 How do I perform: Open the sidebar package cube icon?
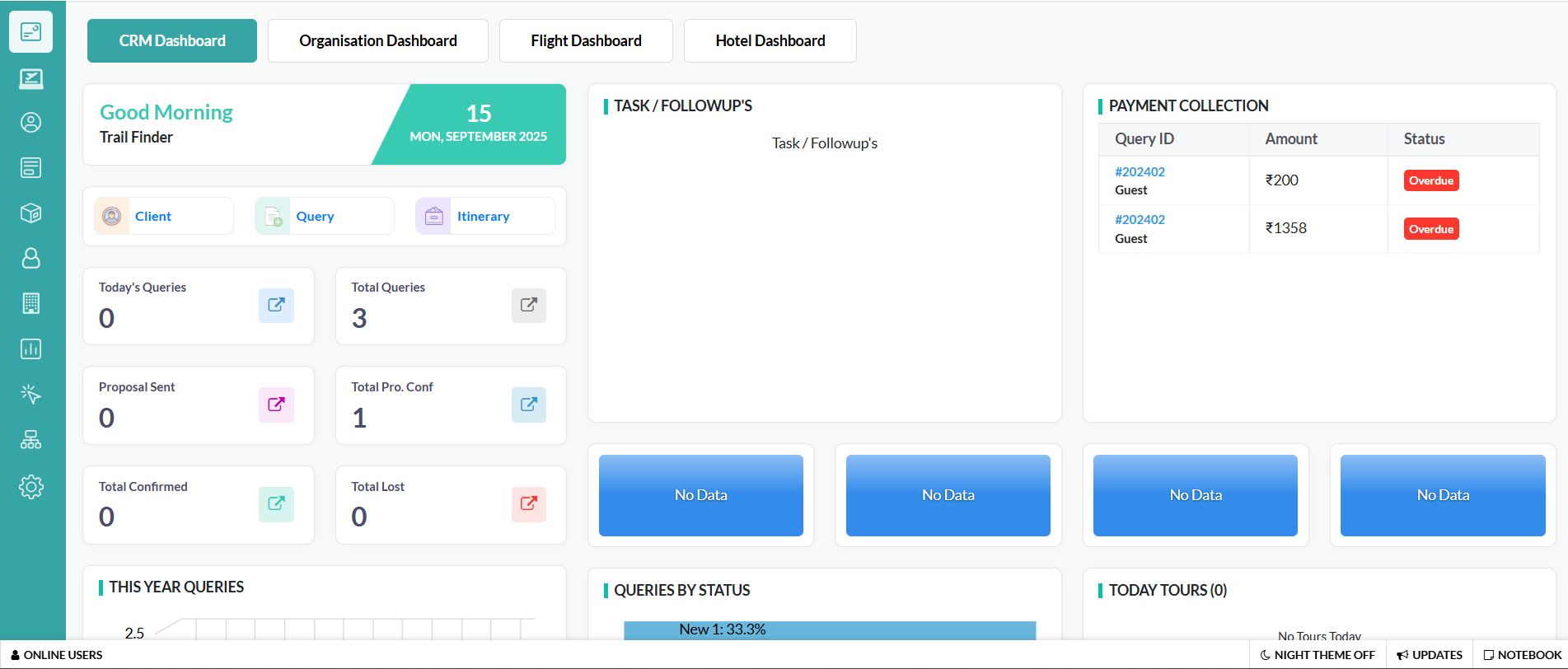tap(30, 213)
